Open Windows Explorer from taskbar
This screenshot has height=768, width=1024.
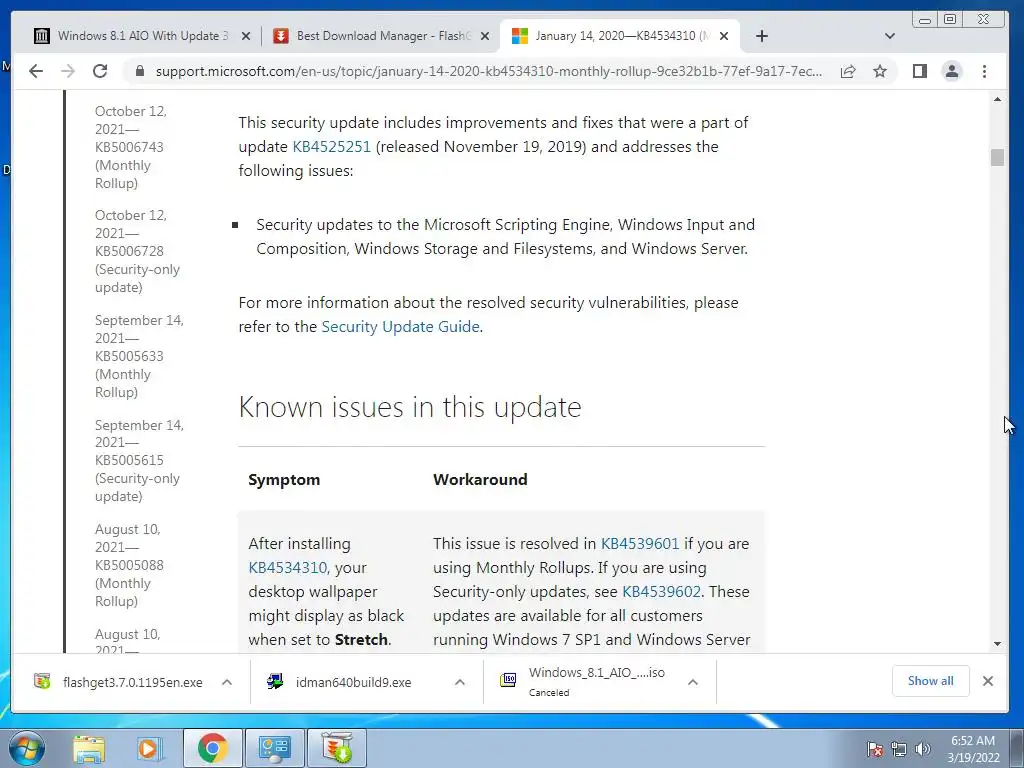click(x=88, y=748)
